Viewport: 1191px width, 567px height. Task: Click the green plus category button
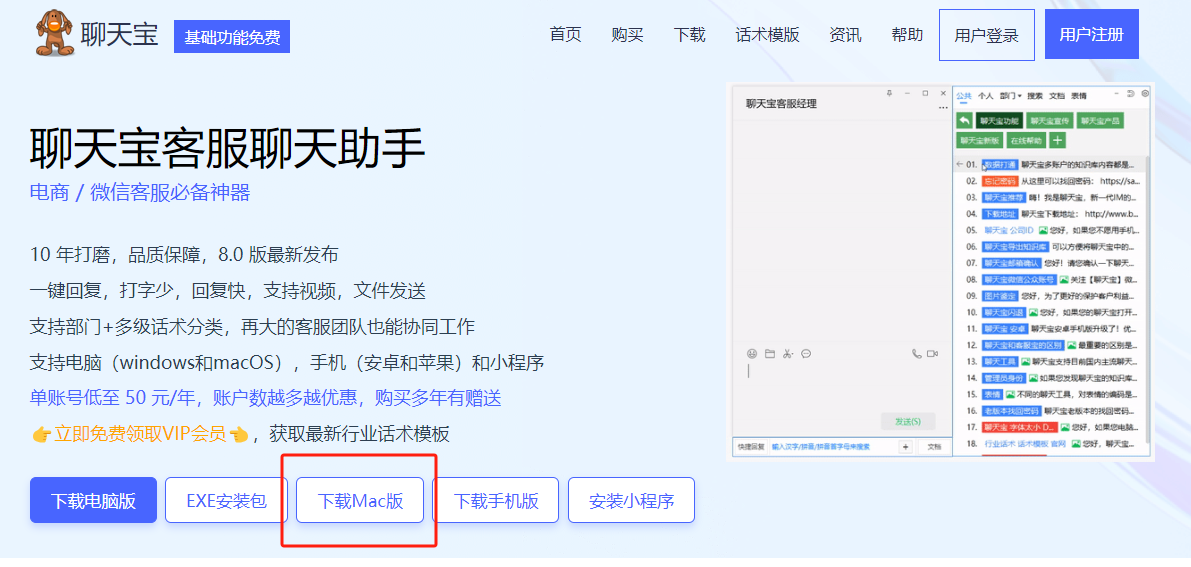[x=1058, y=140]
